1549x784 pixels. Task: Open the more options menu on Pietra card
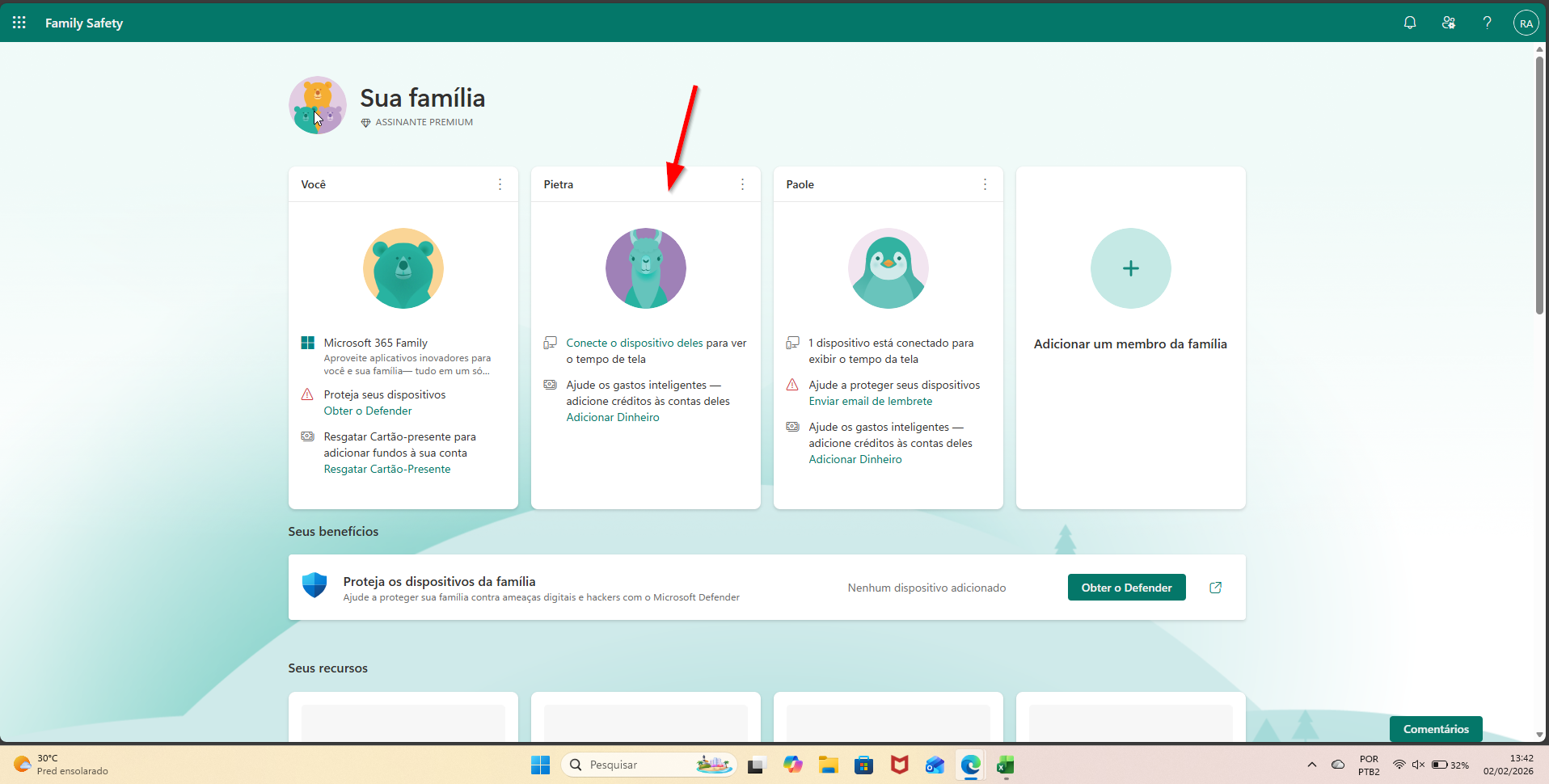(743, 184)
